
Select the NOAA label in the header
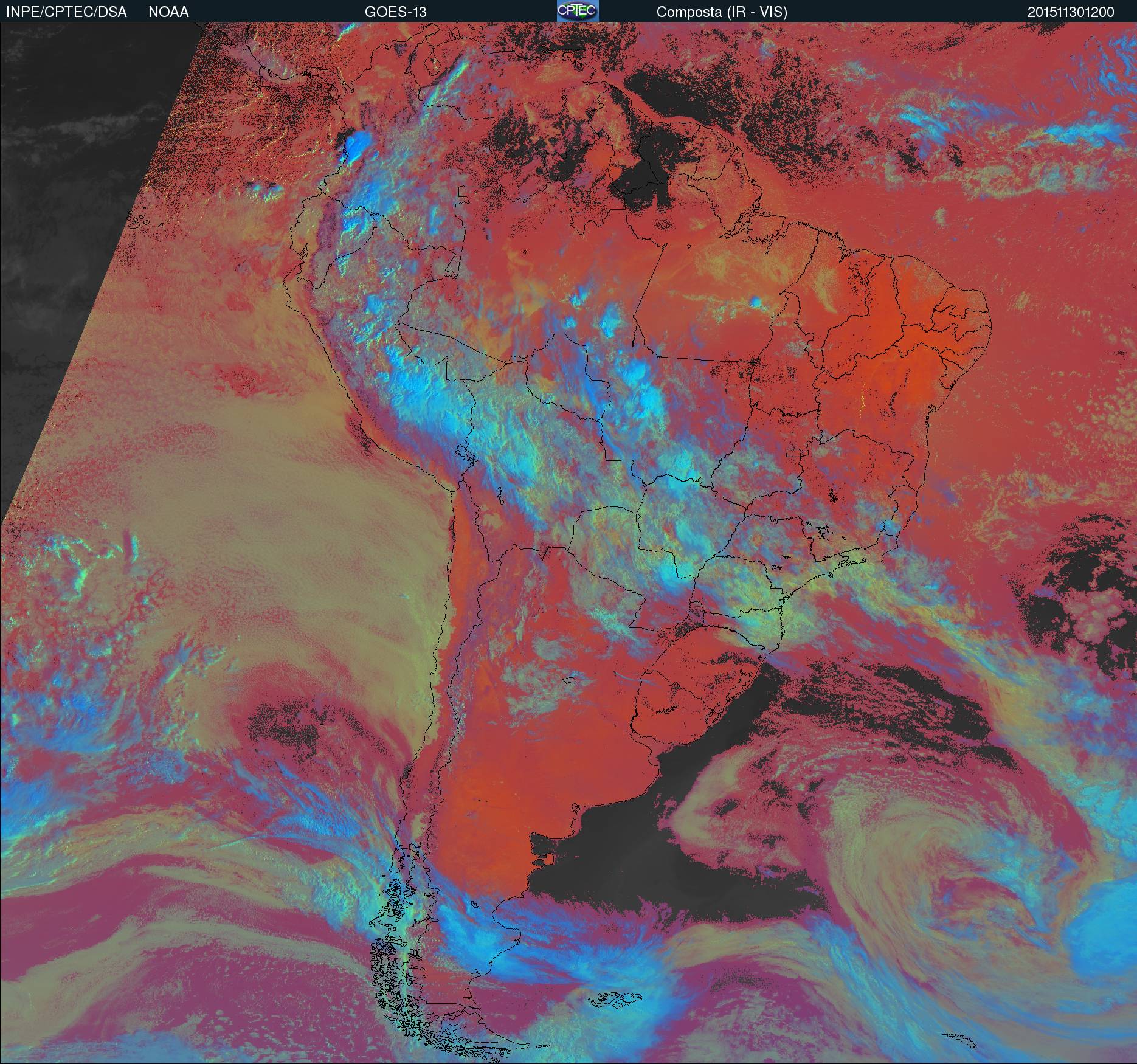(168, 12)
